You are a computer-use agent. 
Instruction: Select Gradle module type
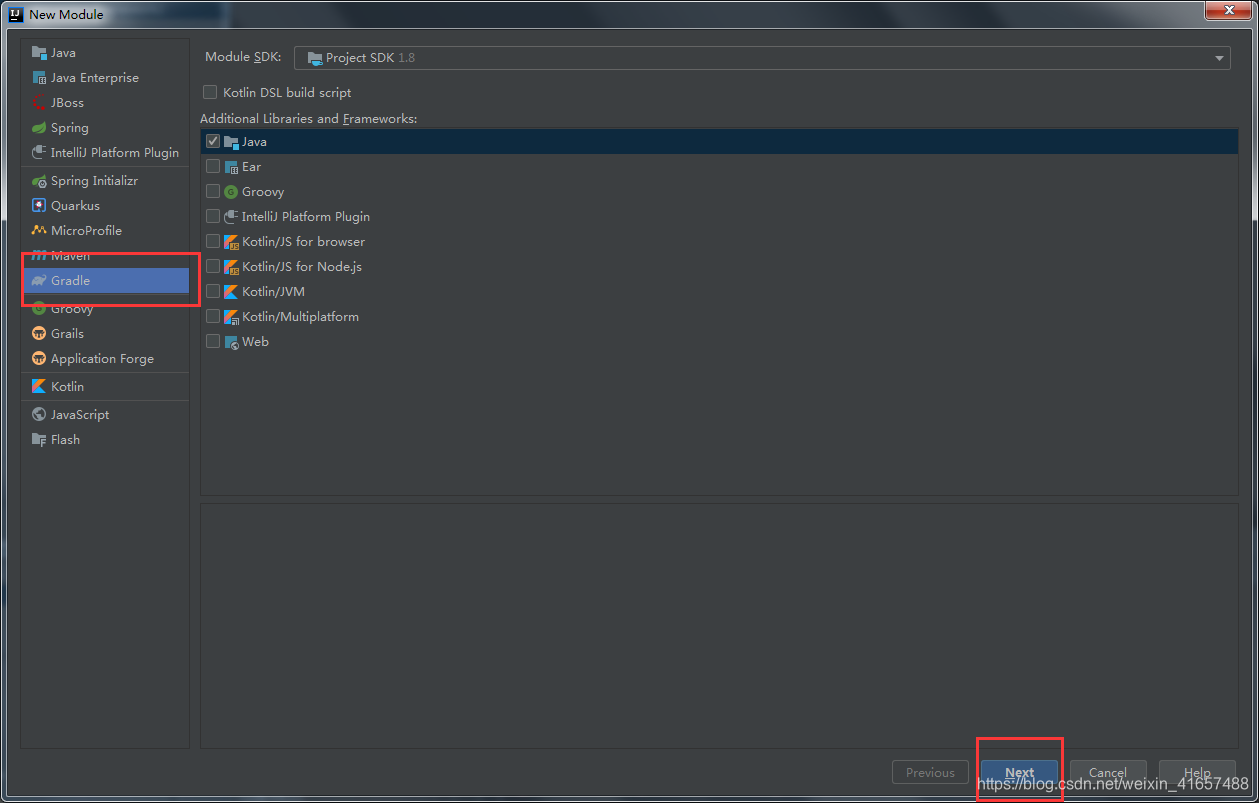(105, 281)
